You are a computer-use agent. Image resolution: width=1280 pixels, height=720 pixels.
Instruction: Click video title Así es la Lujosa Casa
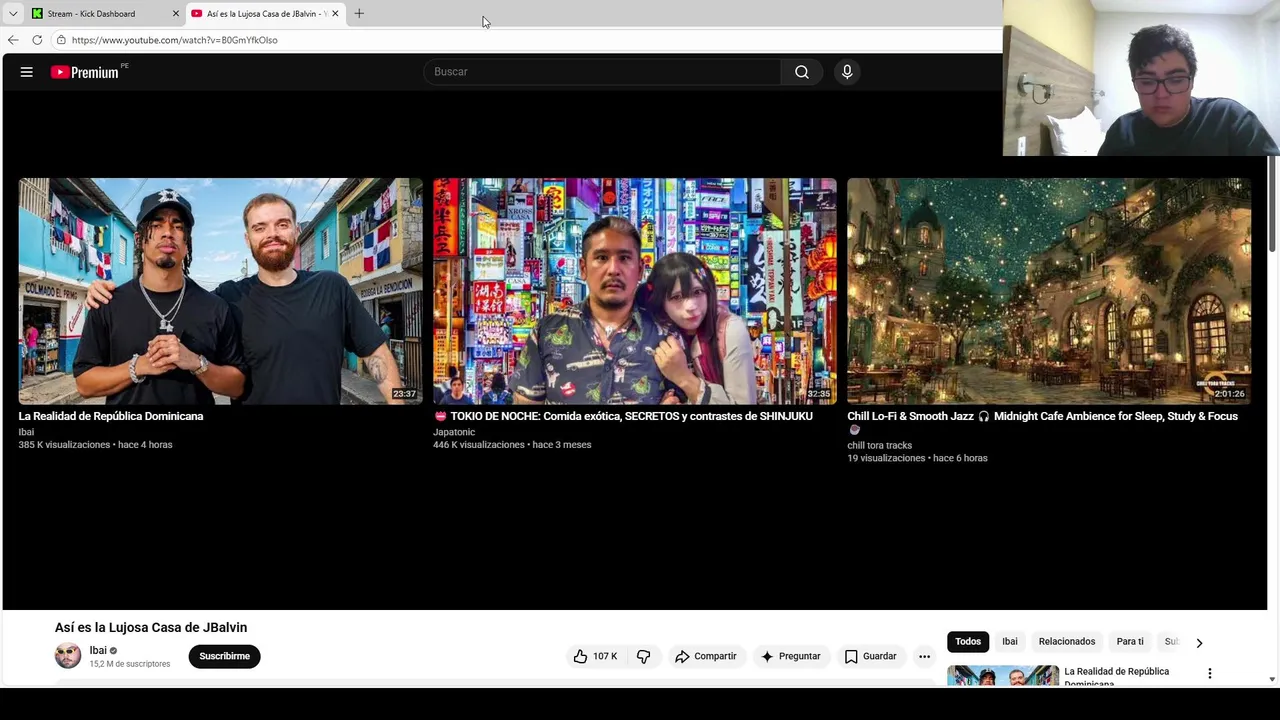[151, 627]
